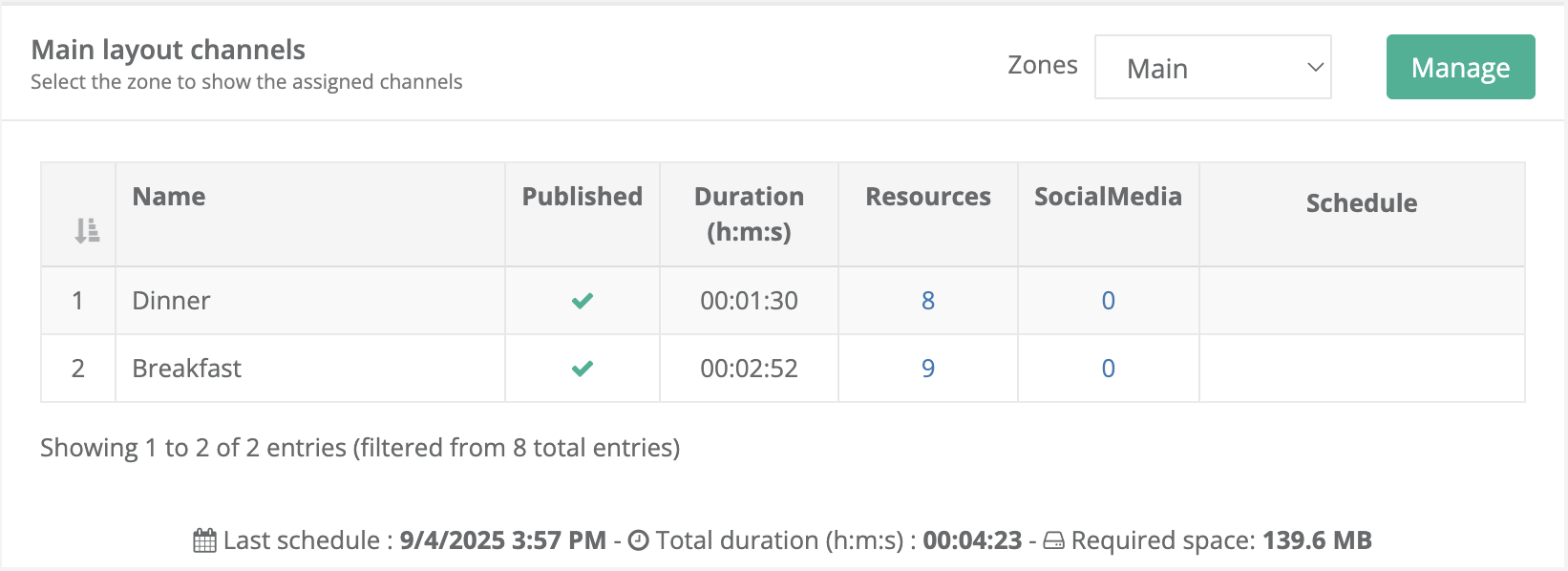The image size is (1568, 571).
Task: Select the Breakfast channel name cell
Action: [187, 369]
